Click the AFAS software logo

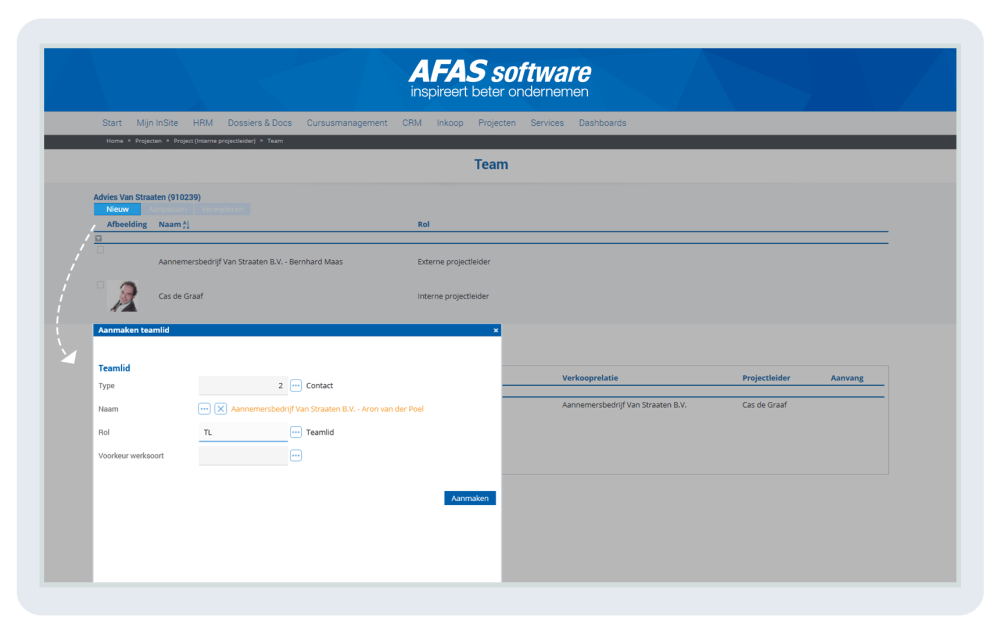pos(500,79)
